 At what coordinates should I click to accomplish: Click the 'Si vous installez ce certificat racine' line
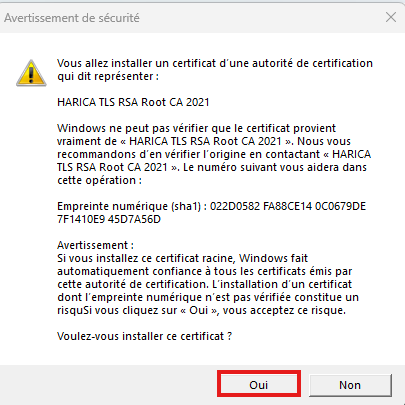(x=182, y=258)
